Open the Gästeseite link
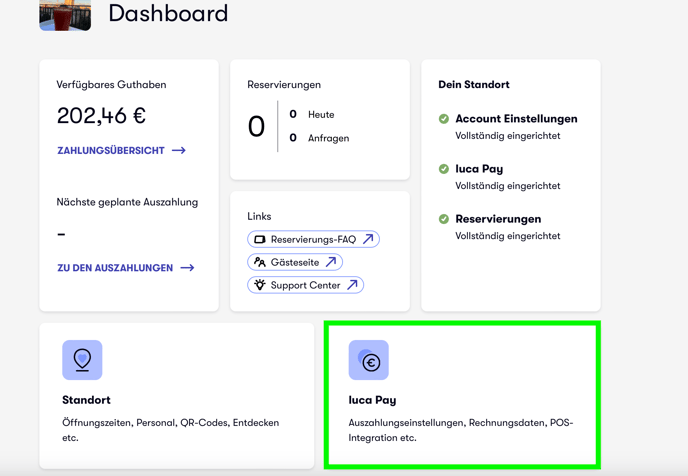Image resolution: width=688 pixels, height=476 pixels. [295, 262]
